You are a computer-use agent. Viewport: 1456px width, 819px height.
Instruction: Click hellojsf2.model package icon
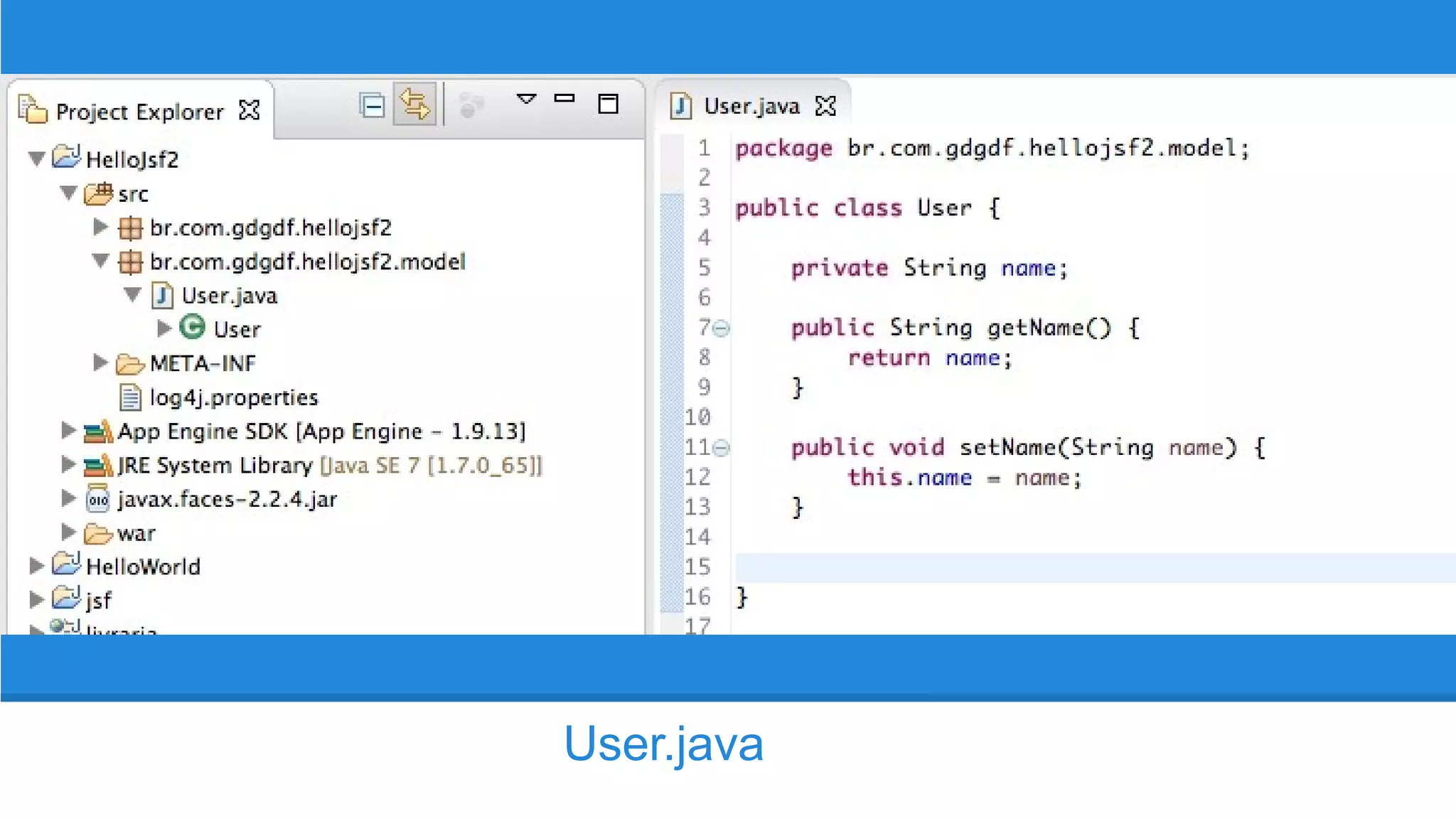coord(130,262)
